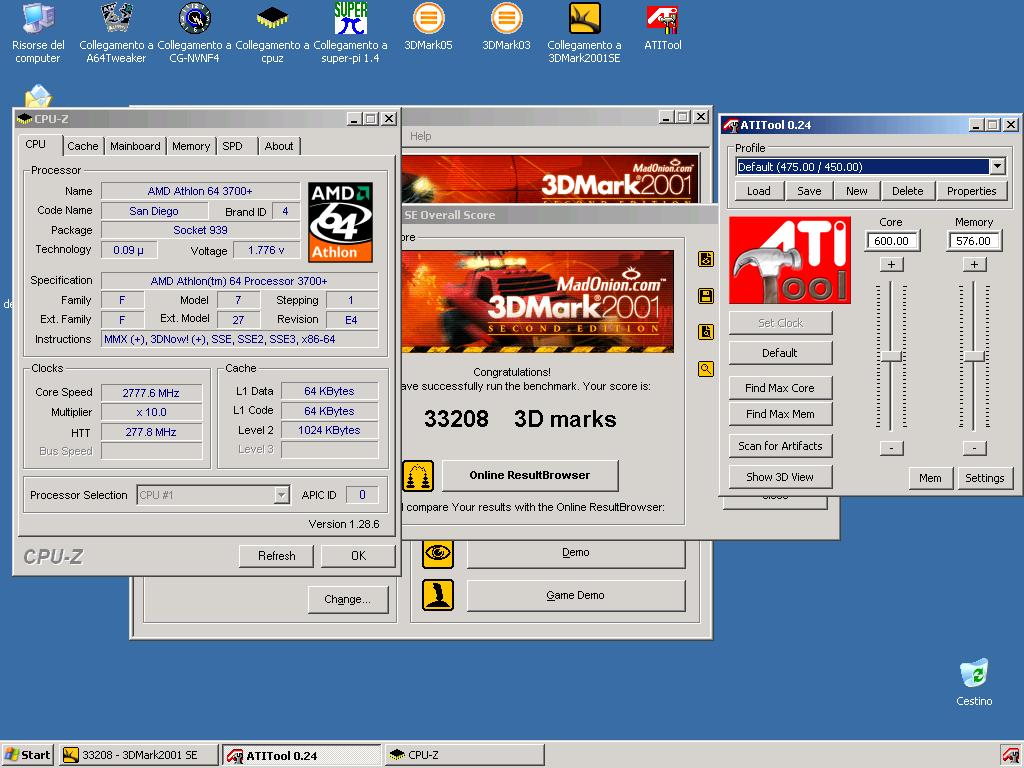Viewport: 1024px width, 768px height.
Task: Decrease Memory clock with the minus button
Action: [974, 448]
